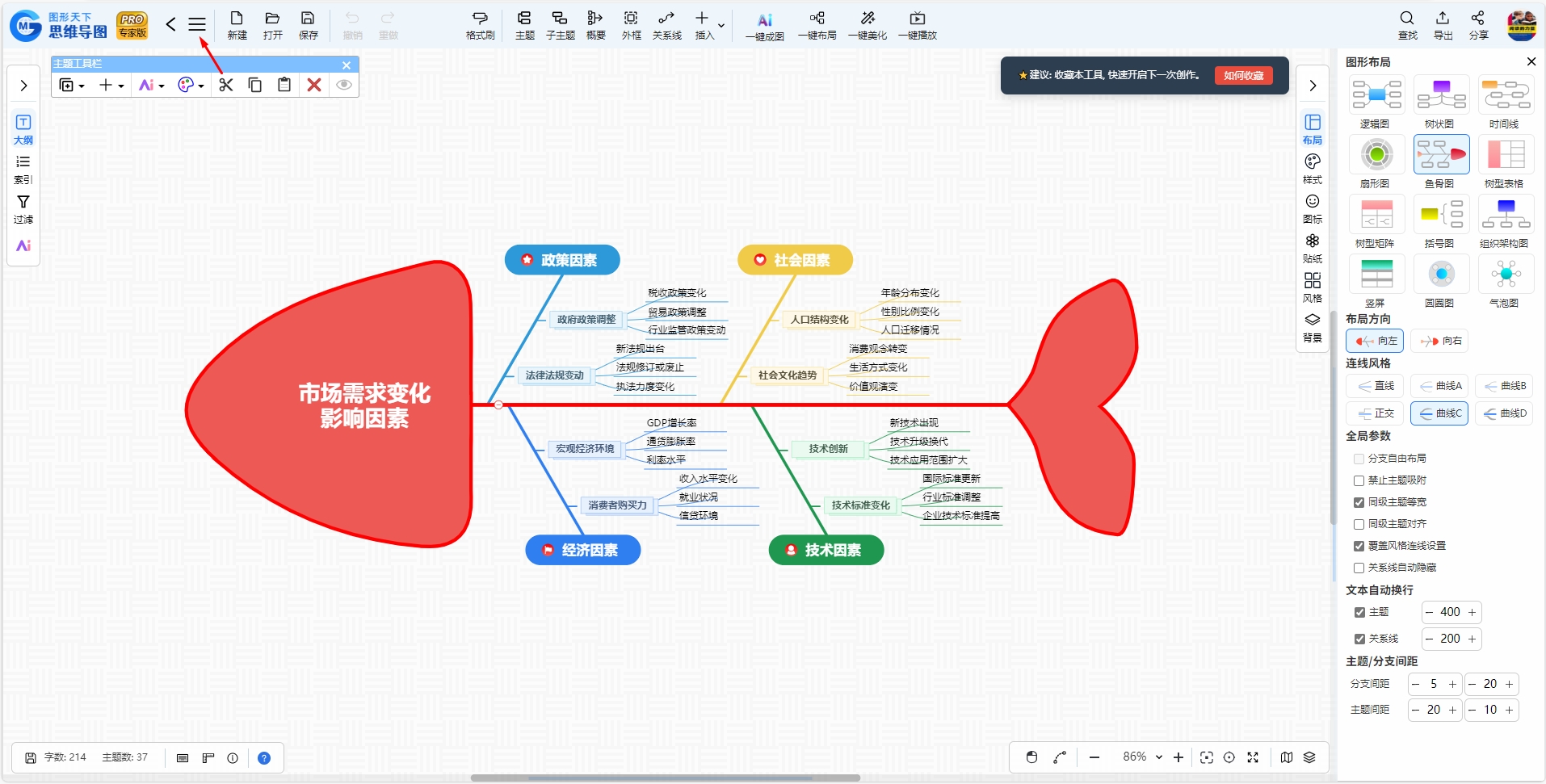Open the 一键美化 beautify tool
Screen dimensions: 1546x784
pos(868,25)
